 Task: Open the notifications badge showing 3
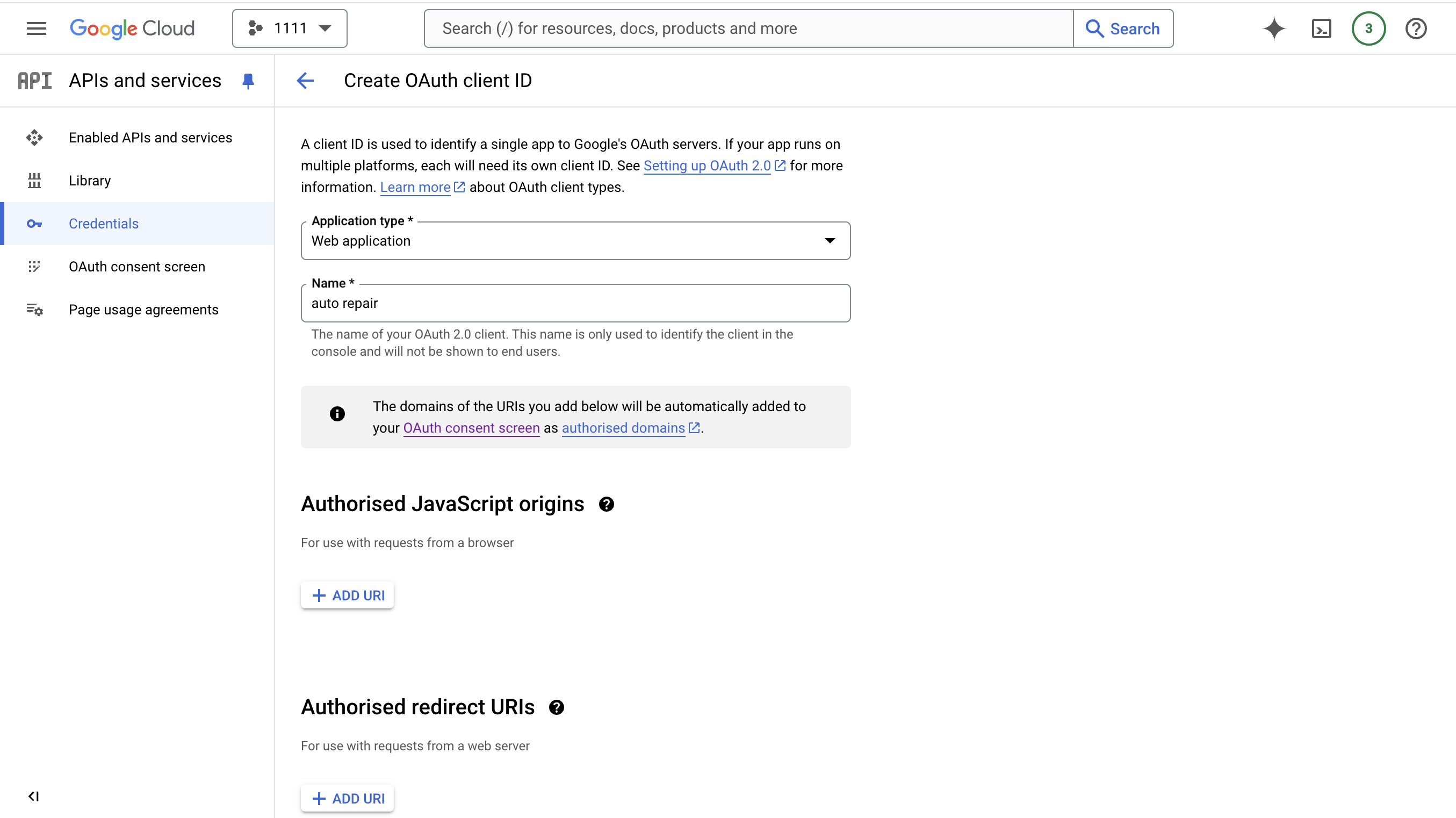[1368, 28]
